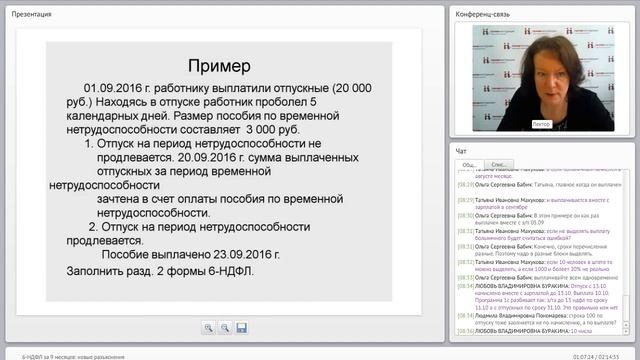Zoom out of the presentation slide
This screenshot has width=640, height=360.
pos(225,328)
